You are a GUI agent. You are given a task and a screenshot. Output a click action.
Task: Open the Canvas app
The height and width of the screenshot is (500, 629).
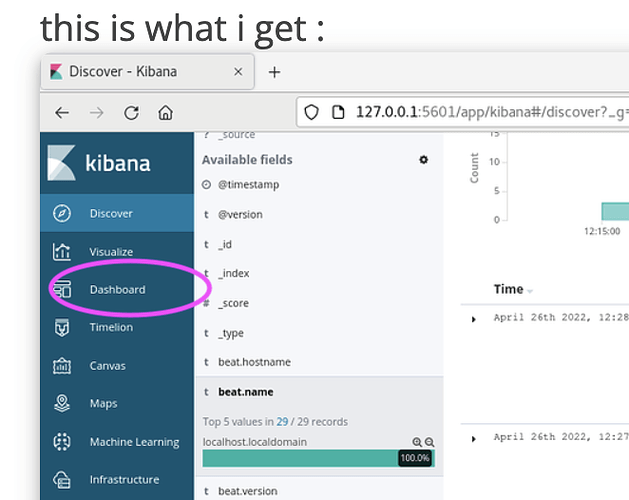point(117,366)
